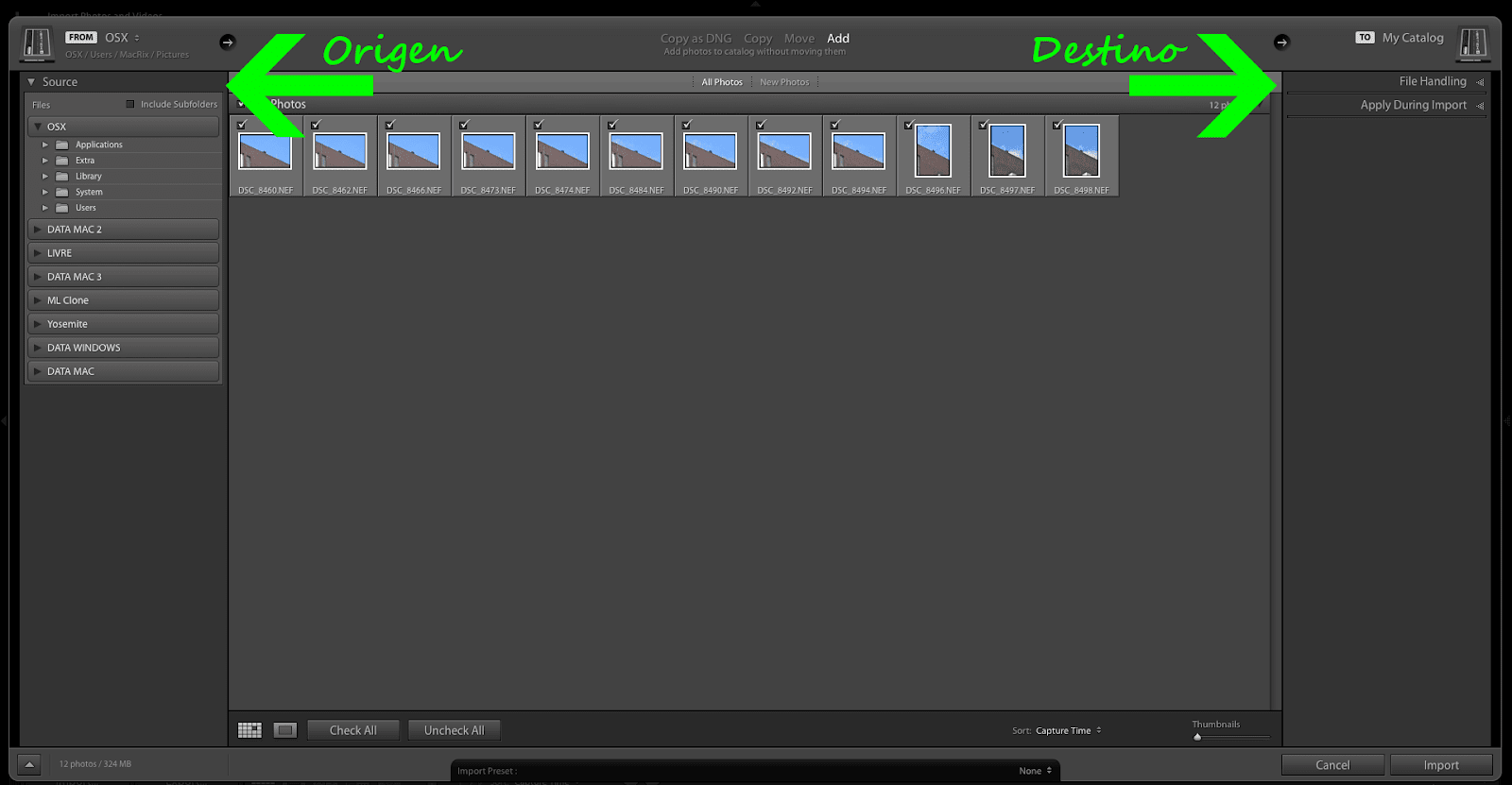Open the Applications folder icon
This screenshot has height=785, width=1512.
[62, 145]
